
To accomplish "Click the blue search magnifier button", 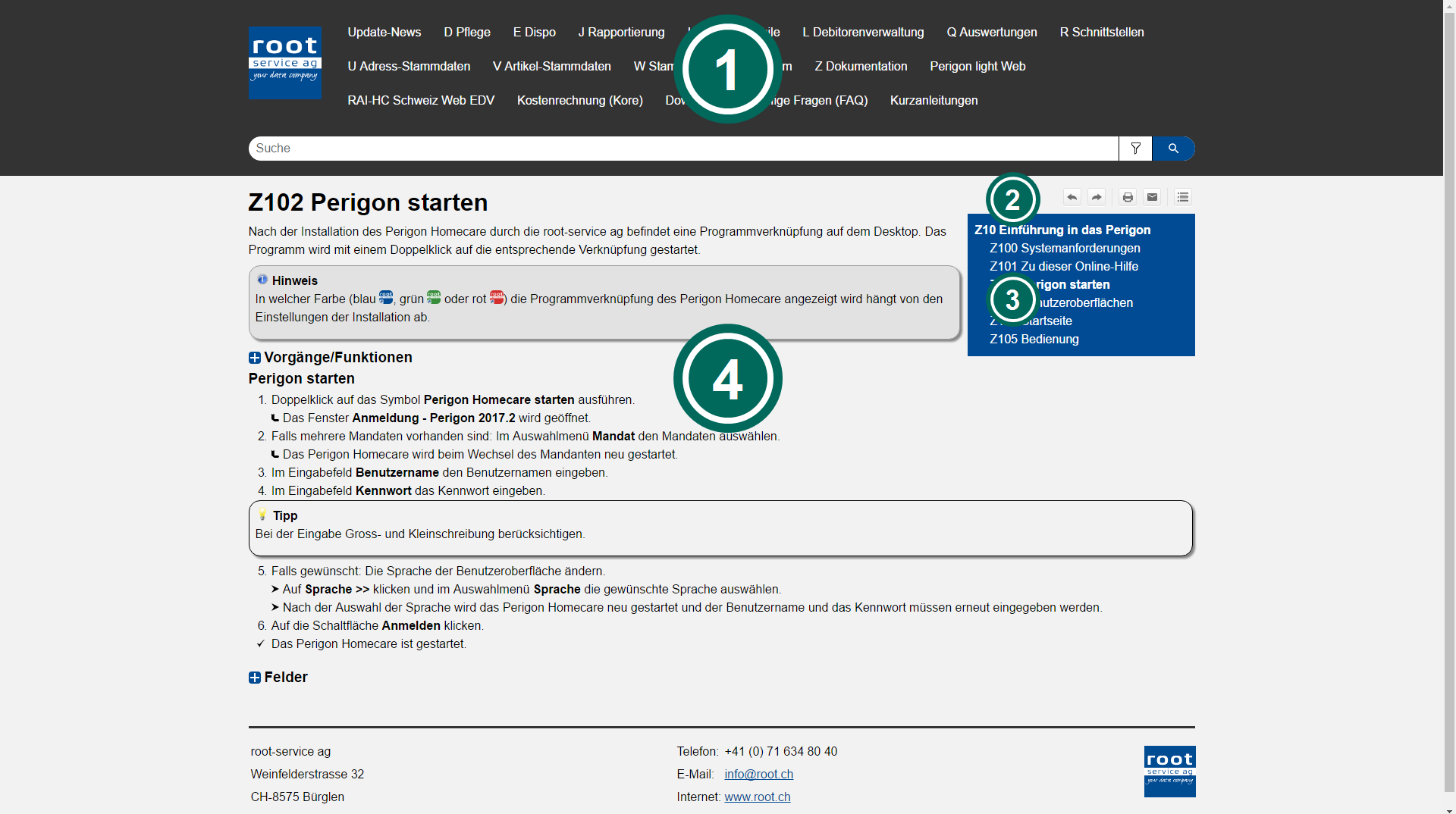I will pos(1173,149).
